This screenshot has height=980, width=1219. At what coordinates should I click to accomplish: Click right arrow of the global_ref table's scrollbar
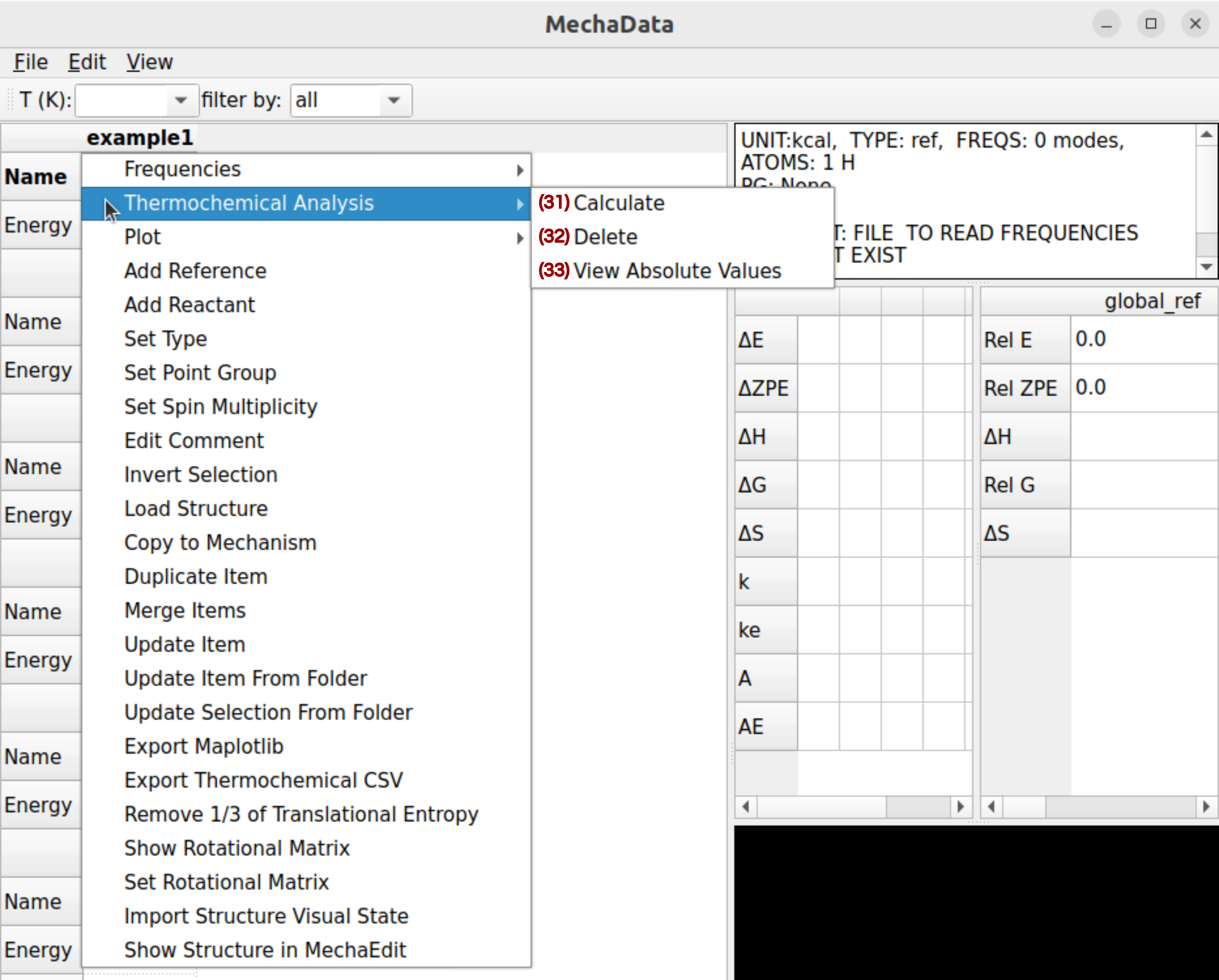[1206, 807]
